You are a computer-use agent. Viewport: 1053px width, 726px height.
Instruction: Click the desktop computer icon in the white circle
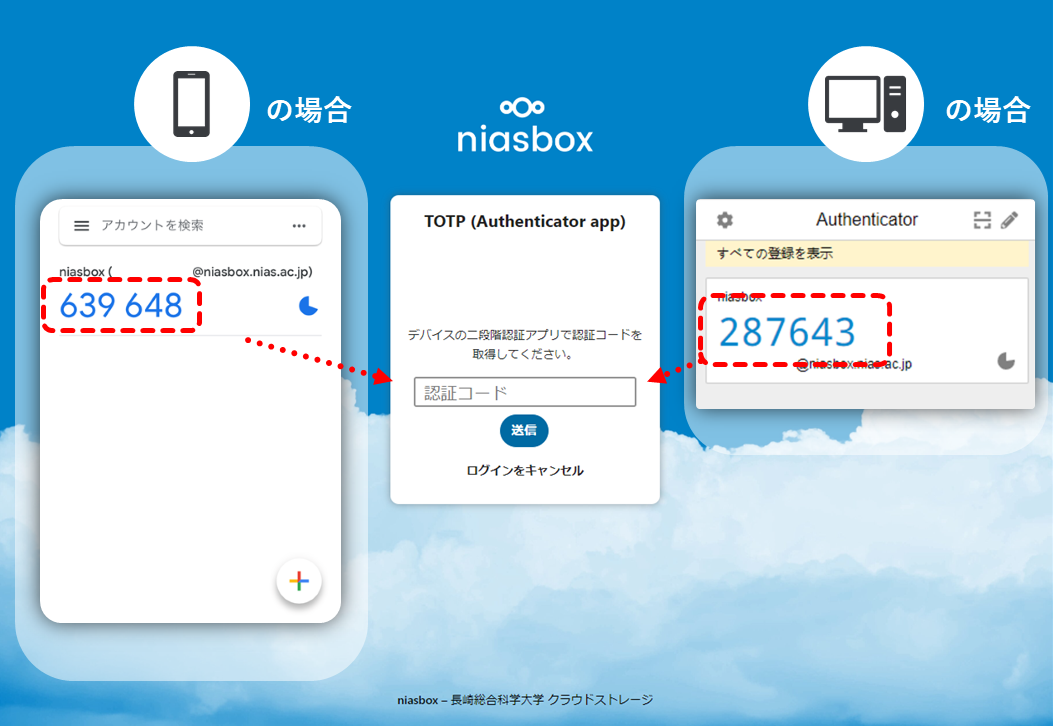(x=866, y=104)
